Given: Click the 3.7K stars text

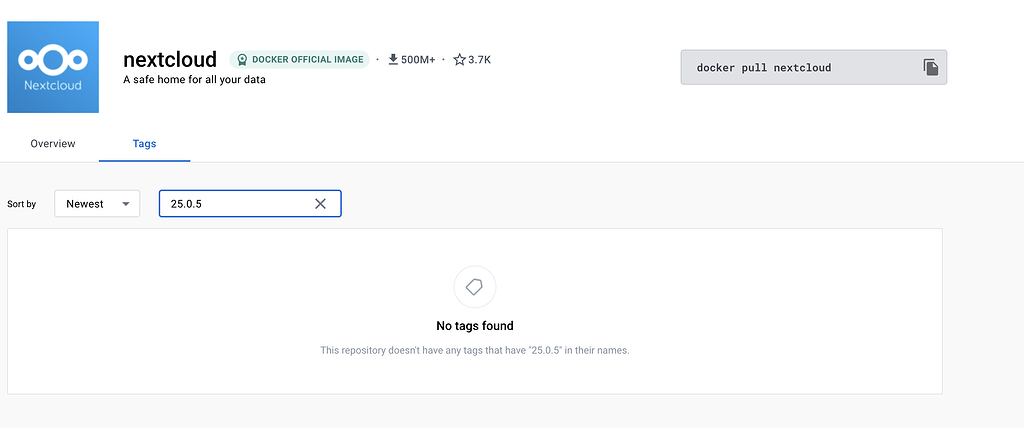Looking at the screenshot, I should pyautogui.click(x=479, y=59).
